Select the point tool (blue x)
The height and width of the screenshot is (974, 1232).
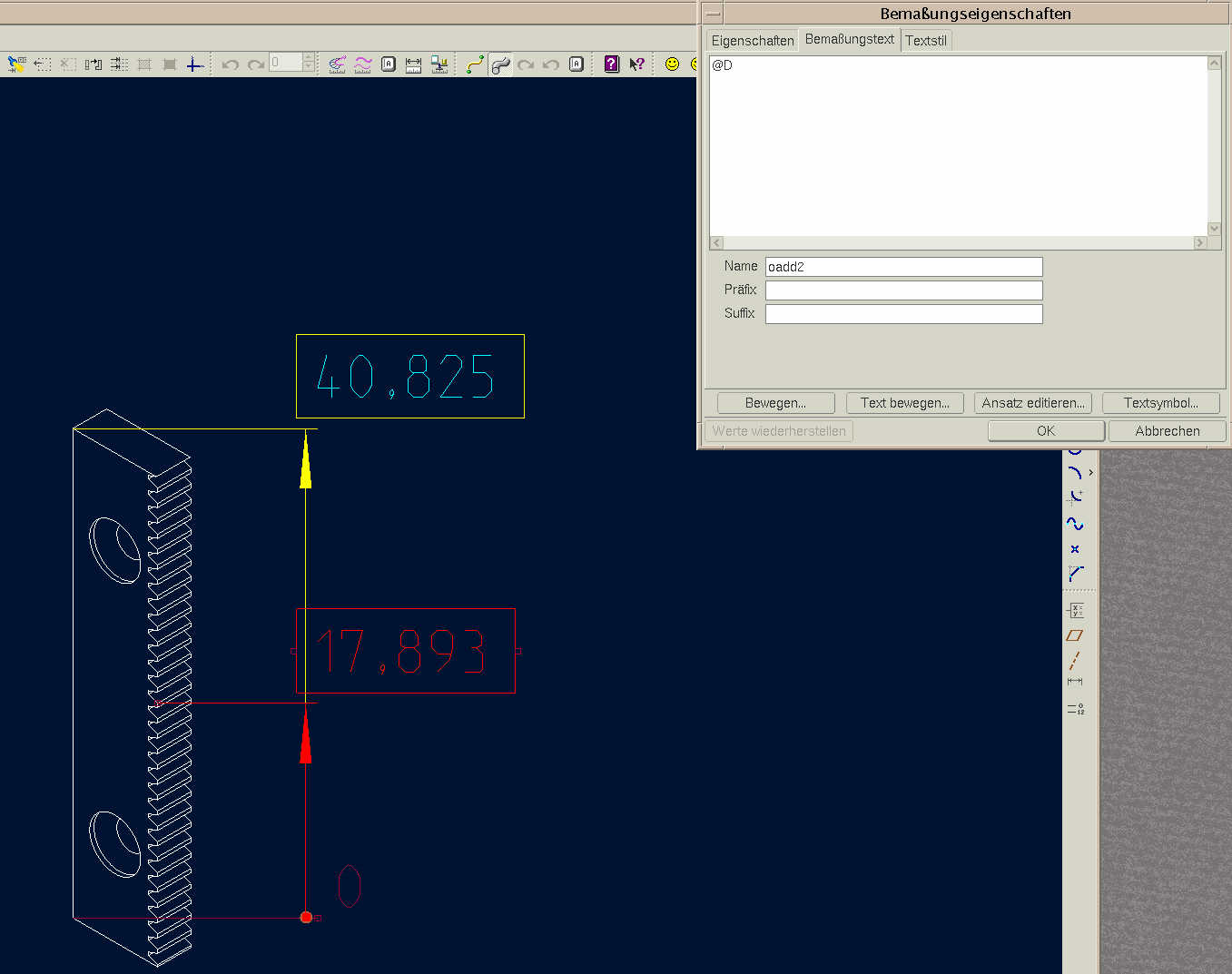click(1075, 549)
